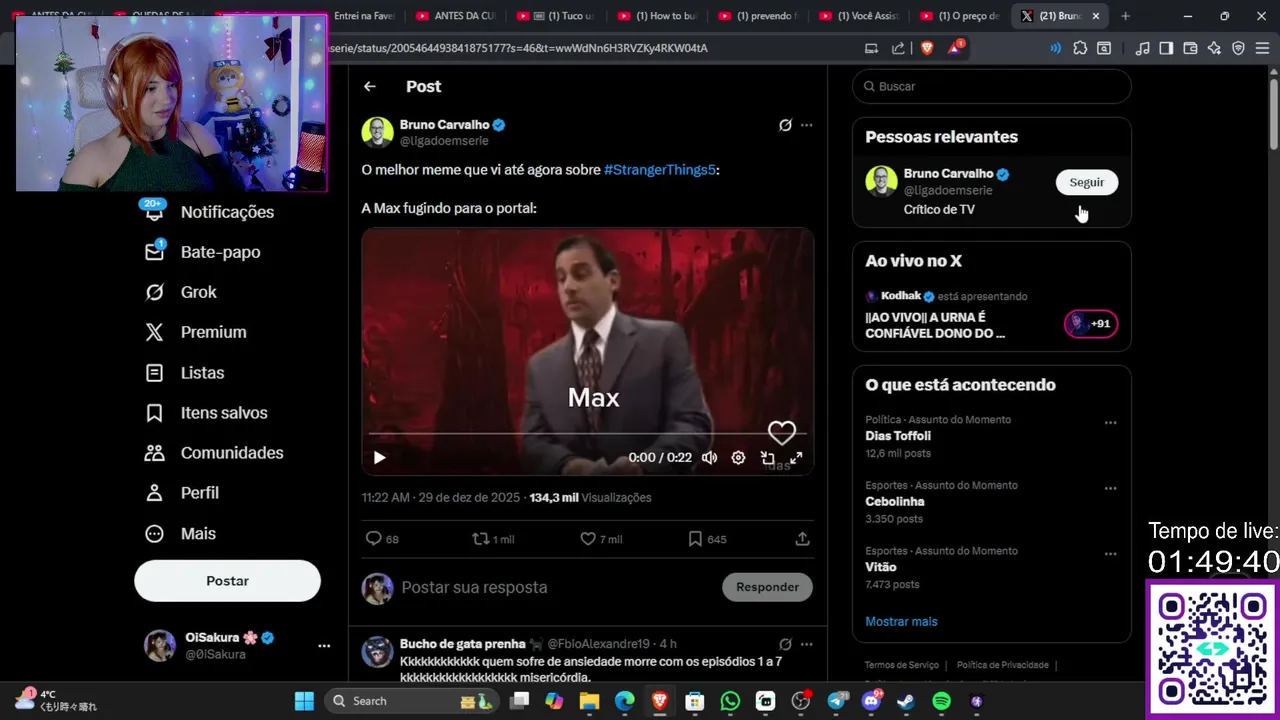This screenshot has height=720, width=1280.
Task: Seek on the video progress bar
Action: click(x=587, y=434)
